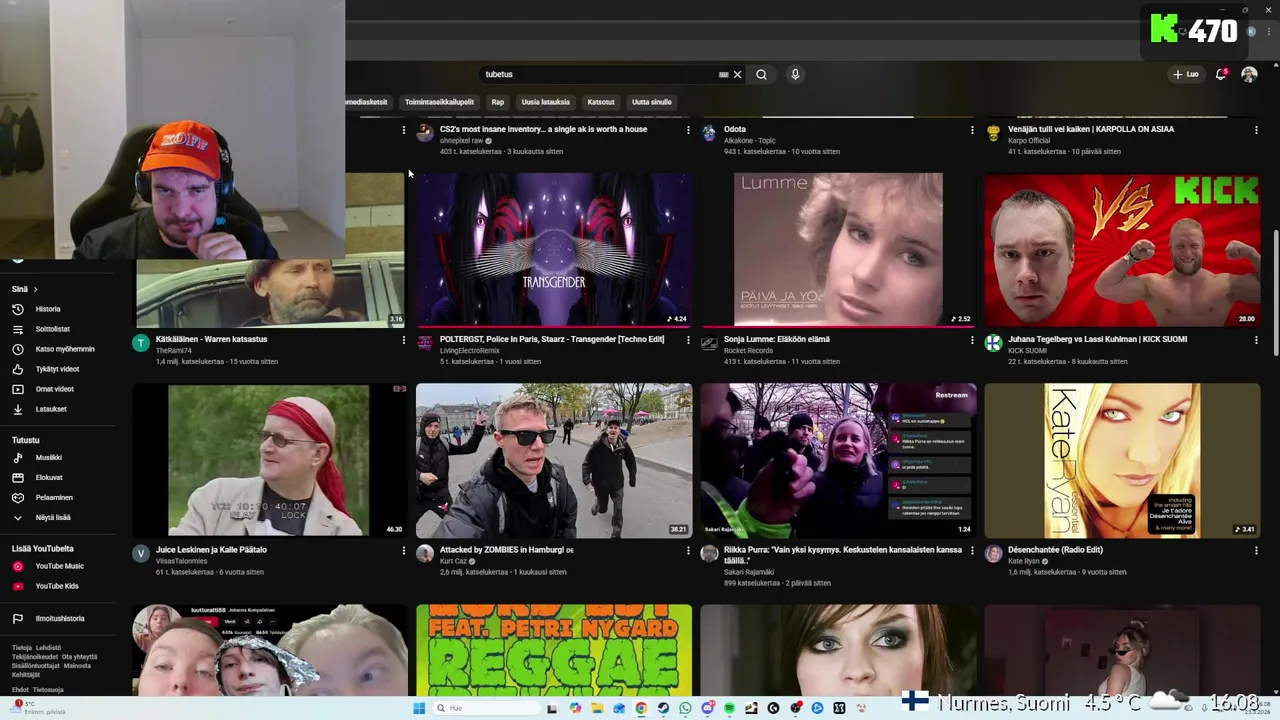Open YouTube Music link
The height and width of the screenshot is (720, 1280).
tap(59, 566)
